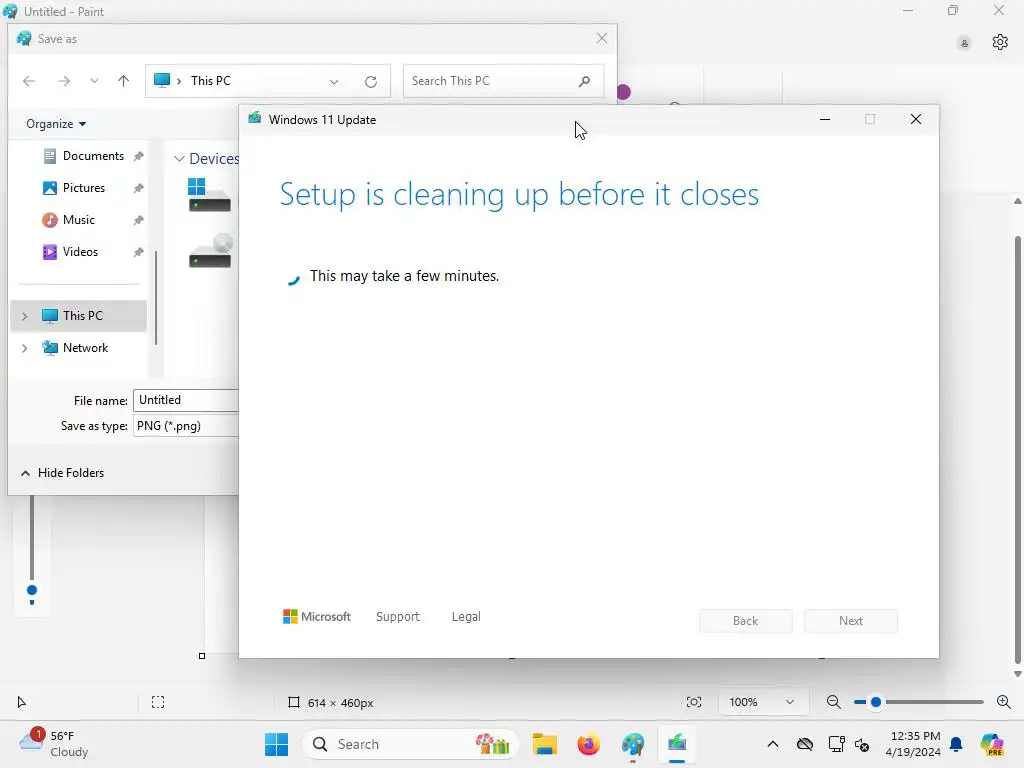Open address bar history dropdown
The height and width of the screenshot is (768, 1024).
(x=334, y=82)
